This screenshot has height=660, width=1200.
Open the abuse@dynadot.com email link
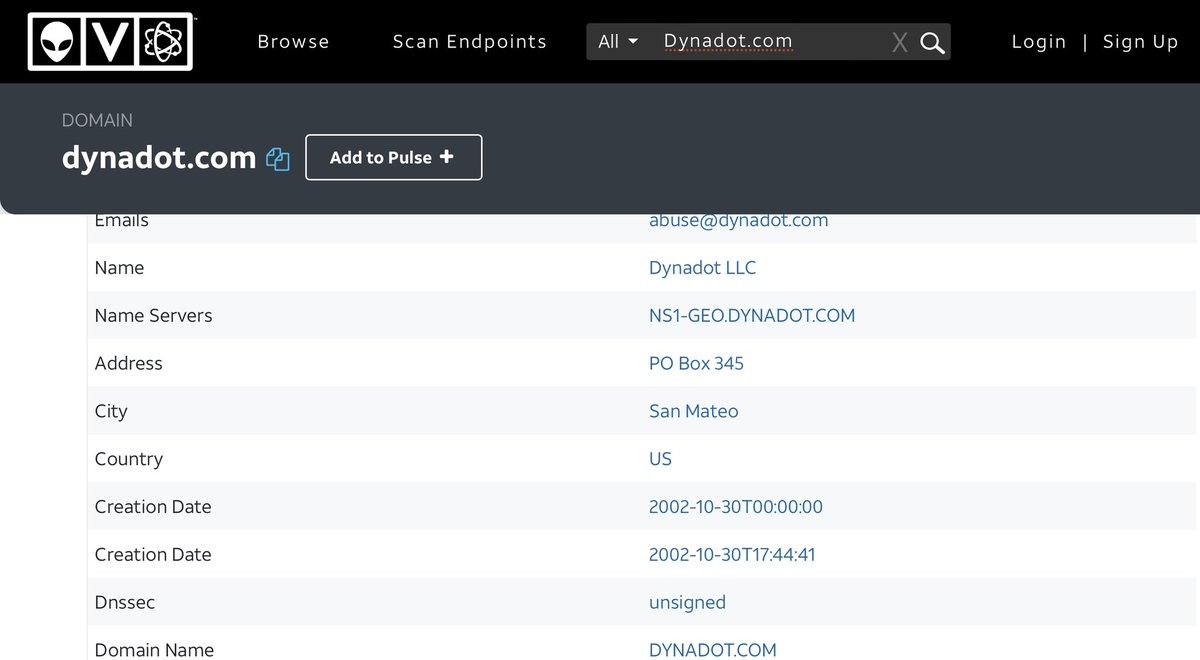point(738,221)
